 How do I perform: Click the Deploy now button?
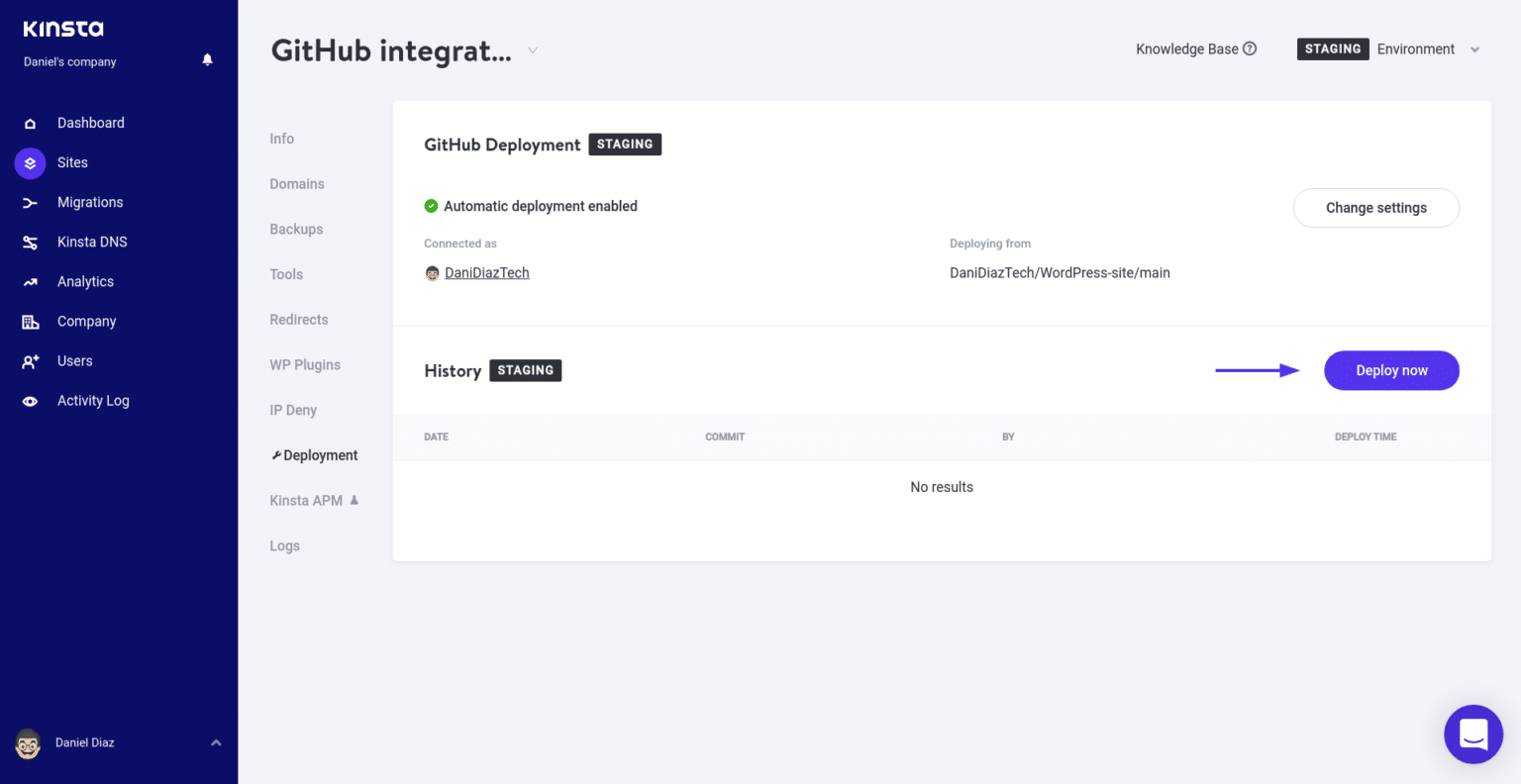1391,370
